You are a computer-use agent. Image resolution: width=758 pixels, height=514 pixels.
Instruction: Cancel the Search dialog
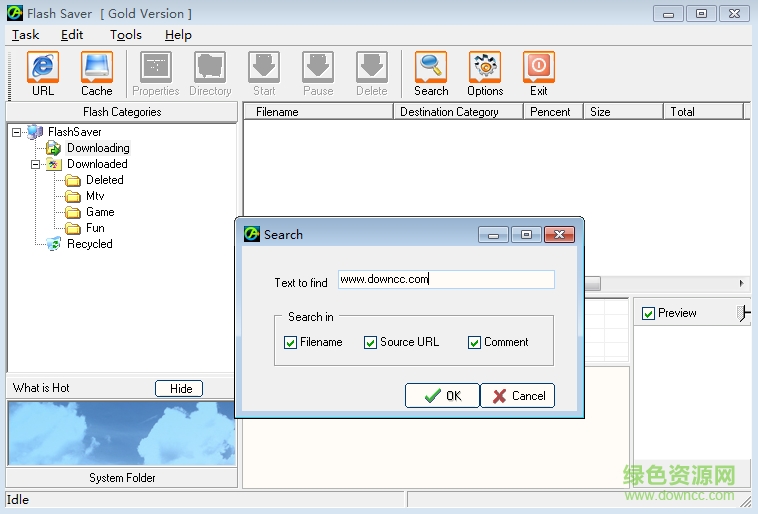(517, 395)
